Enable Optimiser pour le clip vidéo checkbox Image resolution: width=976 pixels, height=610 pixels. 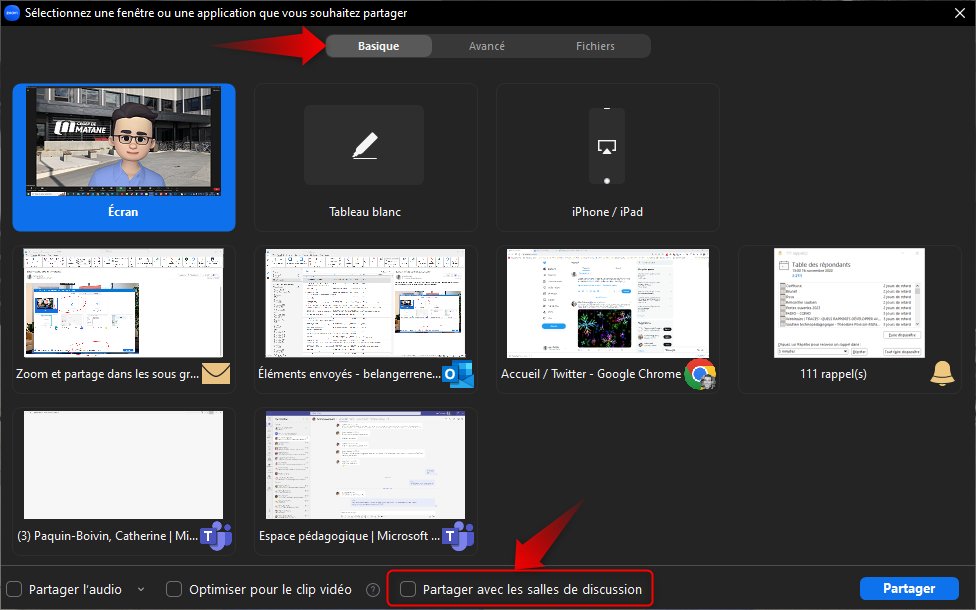coord(174,589)
